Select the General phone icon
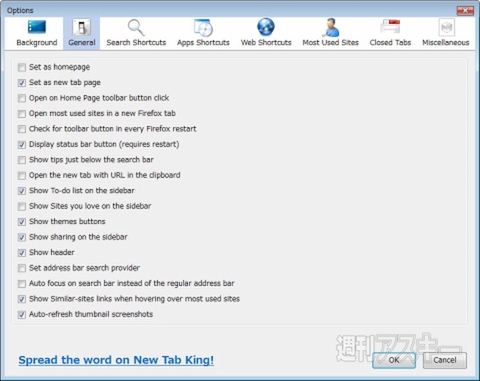Screen dimensions: 480x381 pos(82,27)
